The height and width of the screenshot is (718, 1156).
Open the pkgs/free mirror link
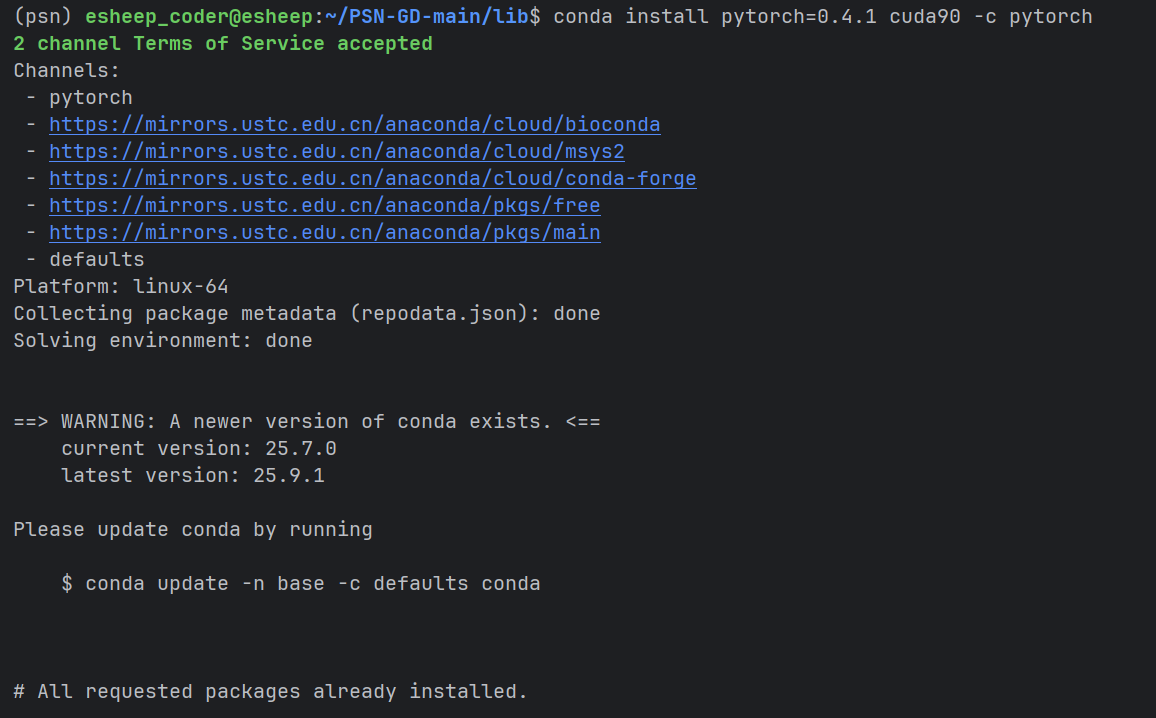click(x=324, y=206)
